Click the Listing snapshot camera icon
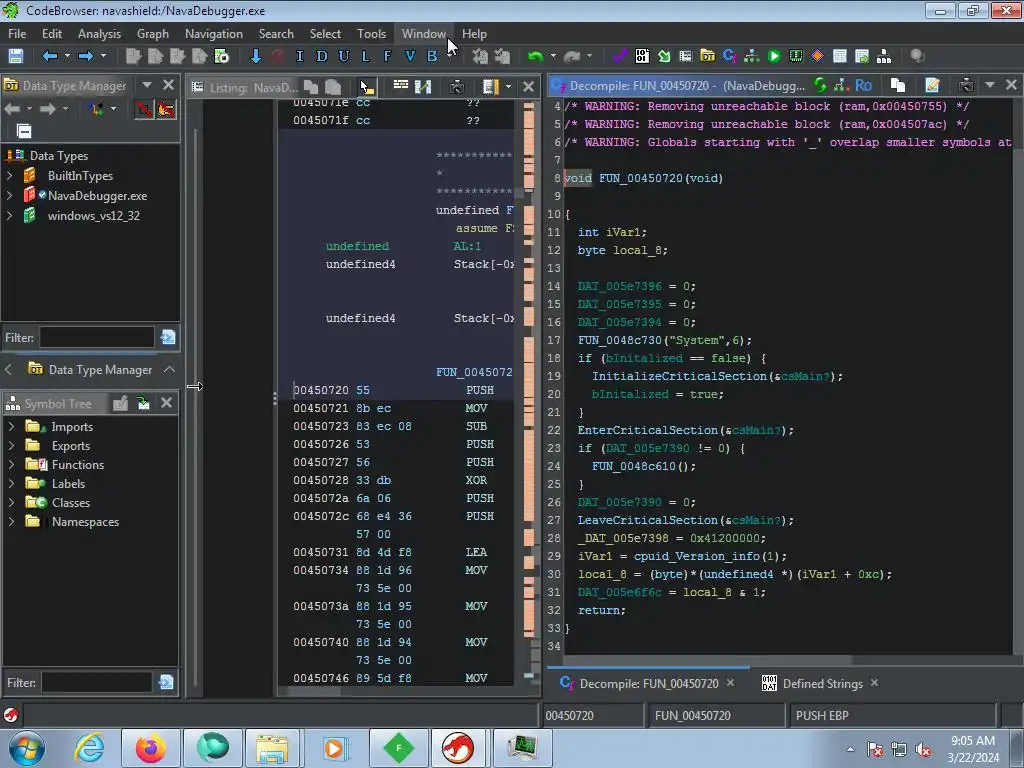The image size is (1024, 768). (x=456, y=86)
